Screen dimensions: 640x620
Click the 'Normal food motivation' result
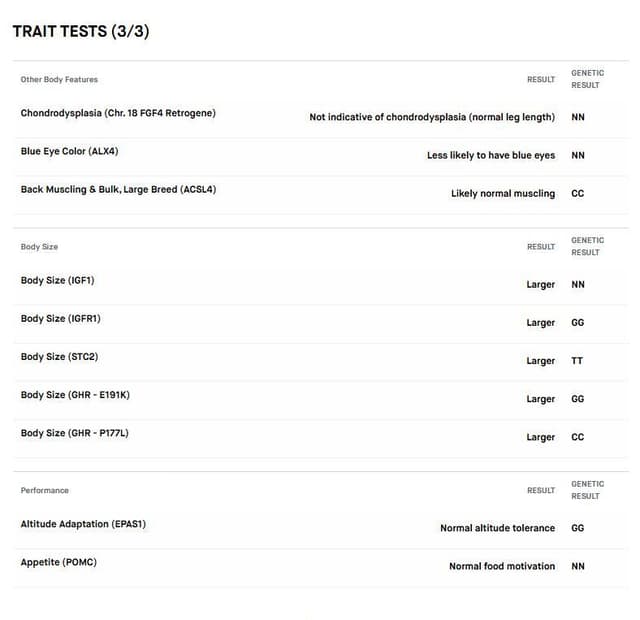(x=502, y=567)
